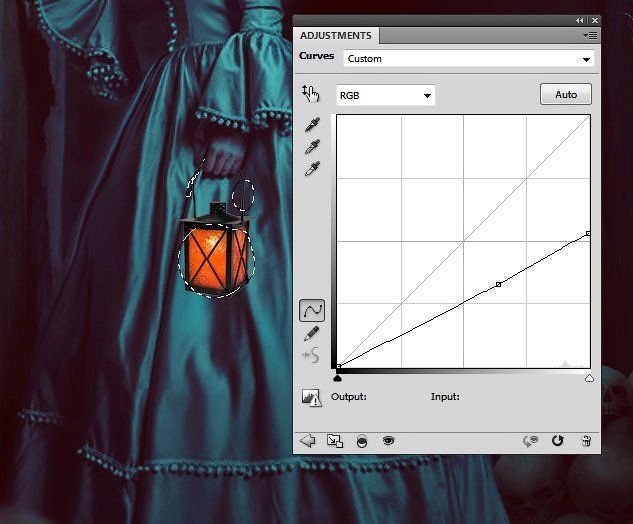The width and height of the screenshot is (633, 524).
Task: Pick the gray point eyedropper
Action: (312, 147)
